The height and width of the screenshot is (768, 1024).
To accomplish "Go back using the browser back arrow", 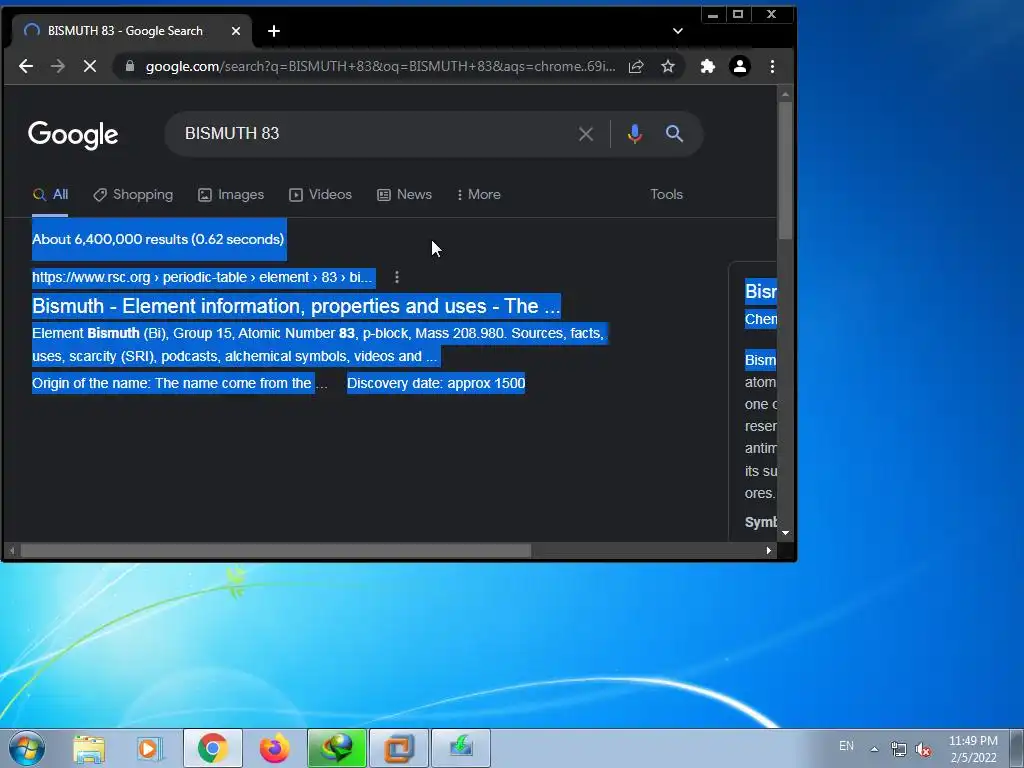I will (x=25, y=66).
